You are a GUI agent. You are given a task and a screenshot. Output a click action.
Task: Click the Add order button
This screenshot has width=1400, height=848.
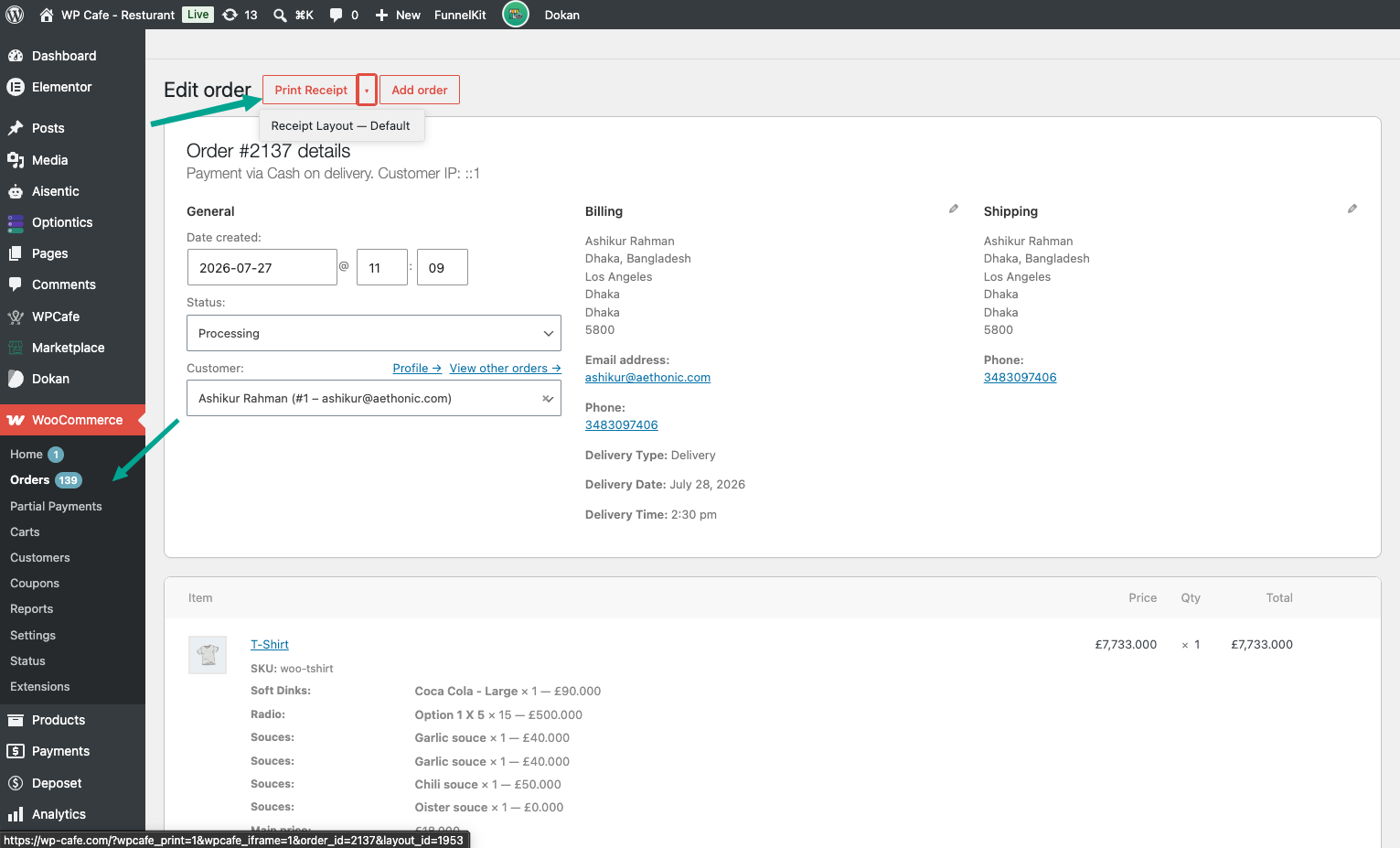coord(420,90)
